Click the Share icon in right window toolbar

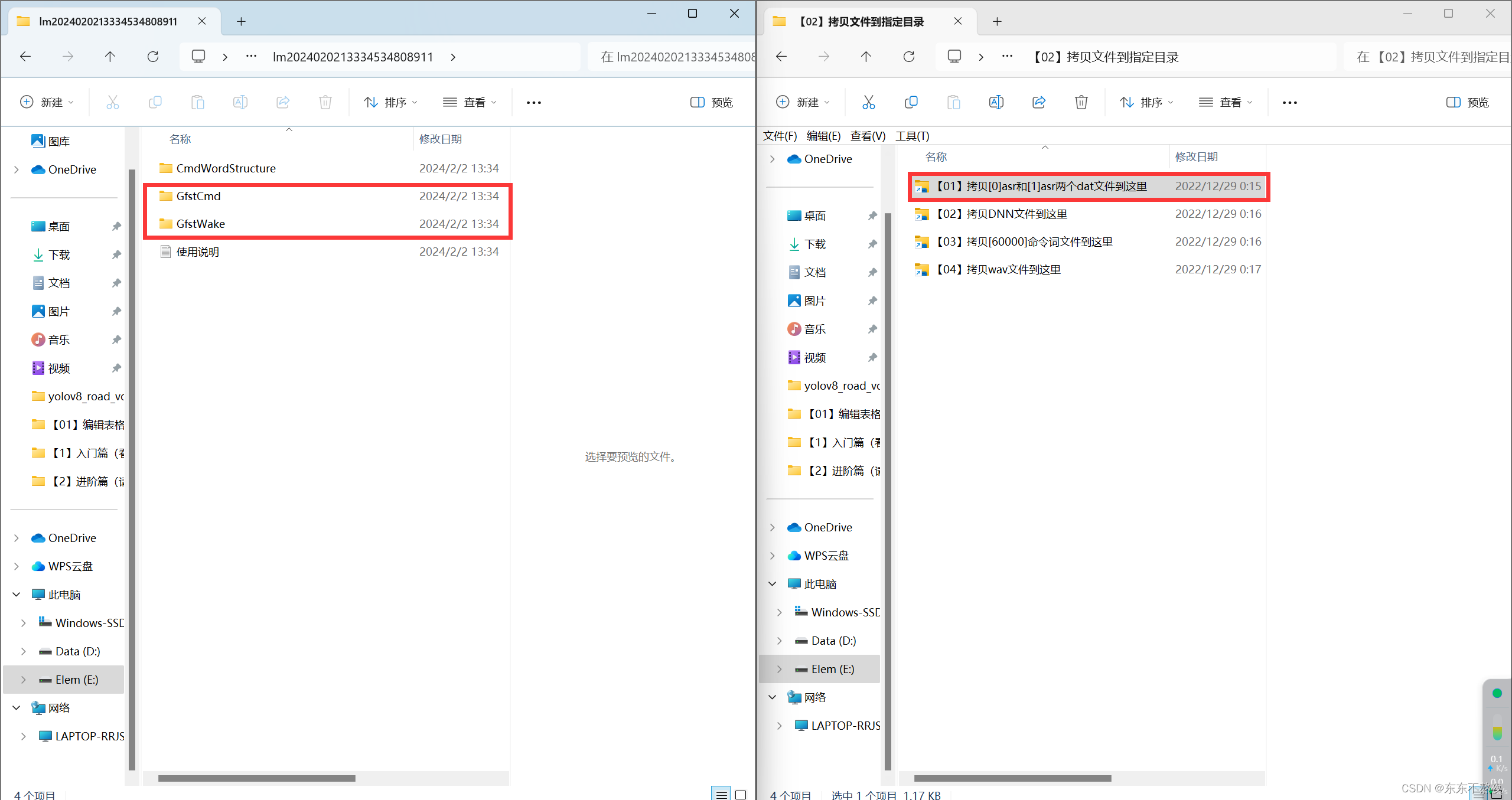tap(1038, 102)
